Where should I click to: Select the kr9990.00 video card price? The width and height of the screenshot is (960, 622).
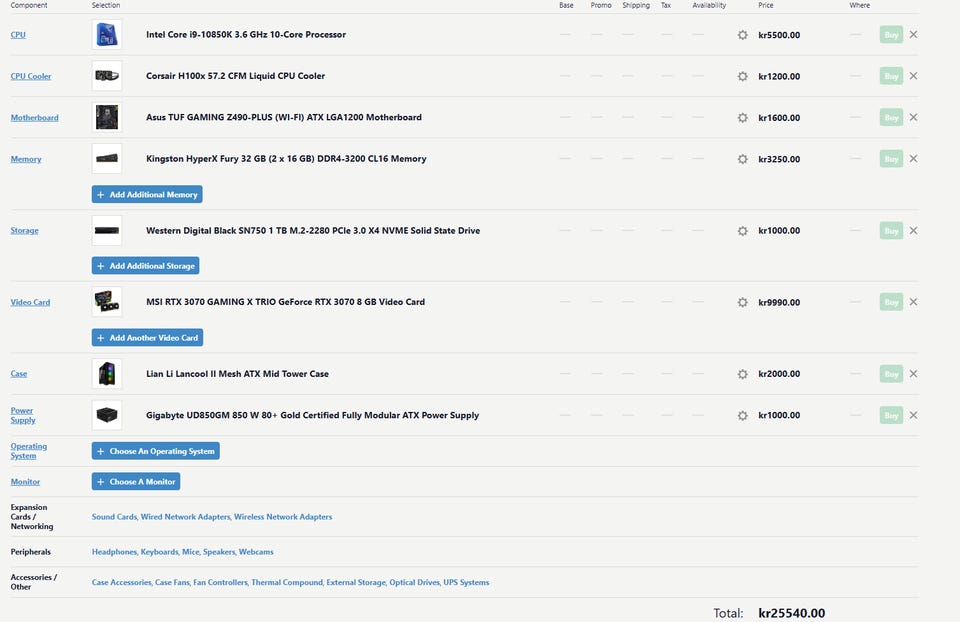click(x=779, y=302)
